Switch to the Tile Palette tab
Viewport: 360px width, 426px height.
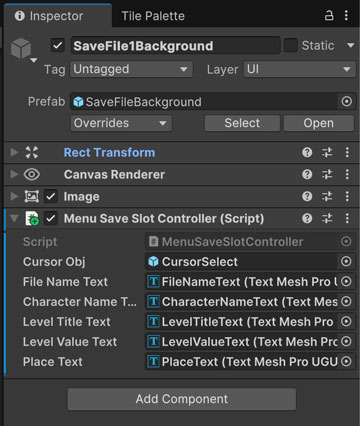153,16
